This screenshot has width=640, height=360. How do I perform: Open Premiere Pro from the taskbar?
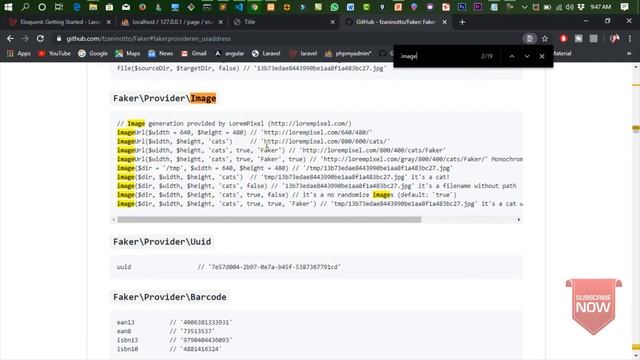click(478, 7)
